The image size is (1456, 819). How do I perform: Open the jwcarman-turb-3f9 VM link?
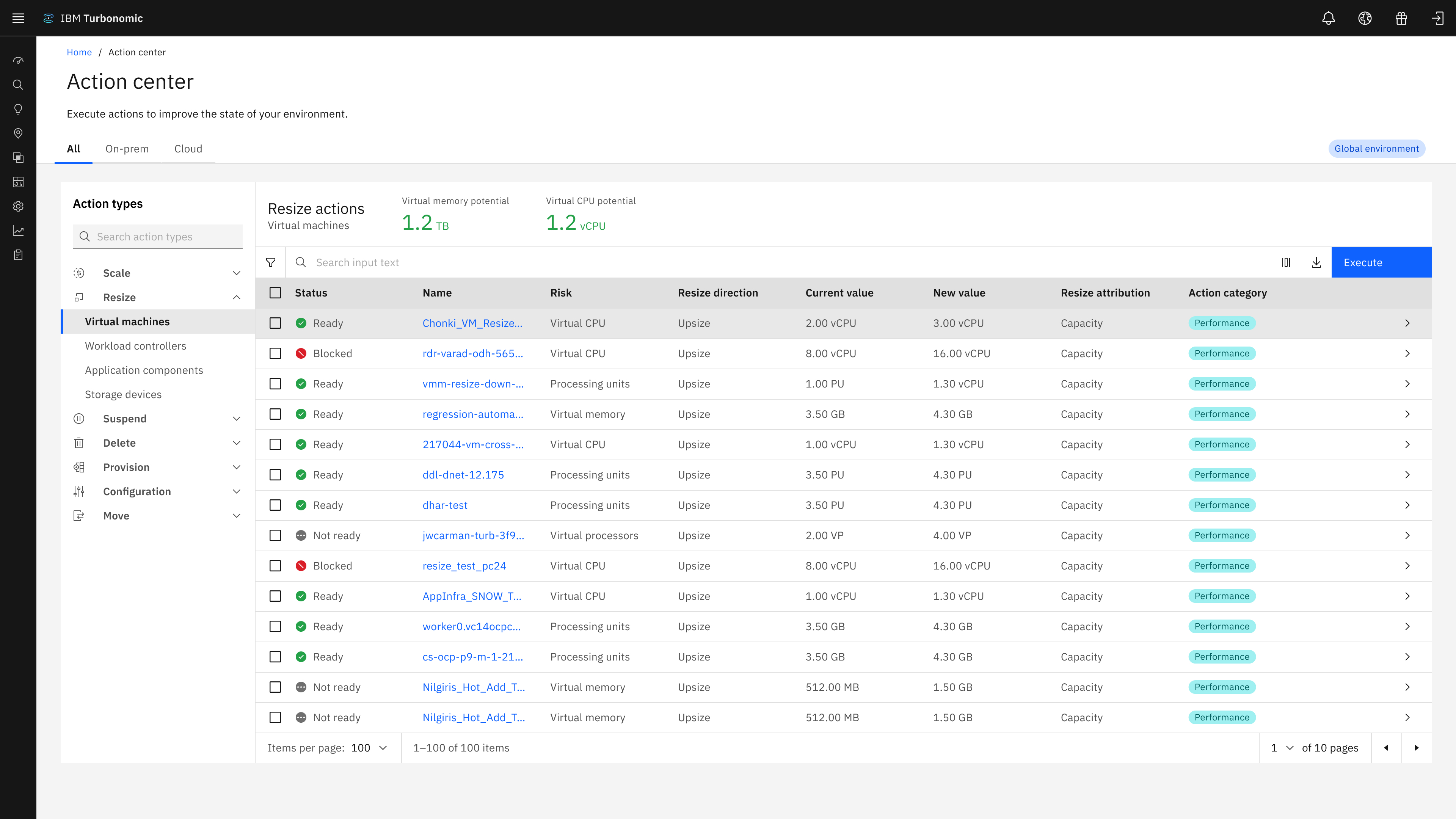473,535
